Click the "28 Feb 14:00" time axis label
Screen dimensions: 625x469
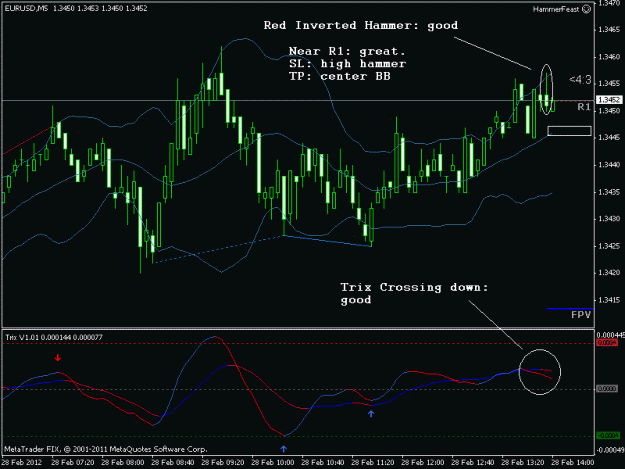coord(573,463)
